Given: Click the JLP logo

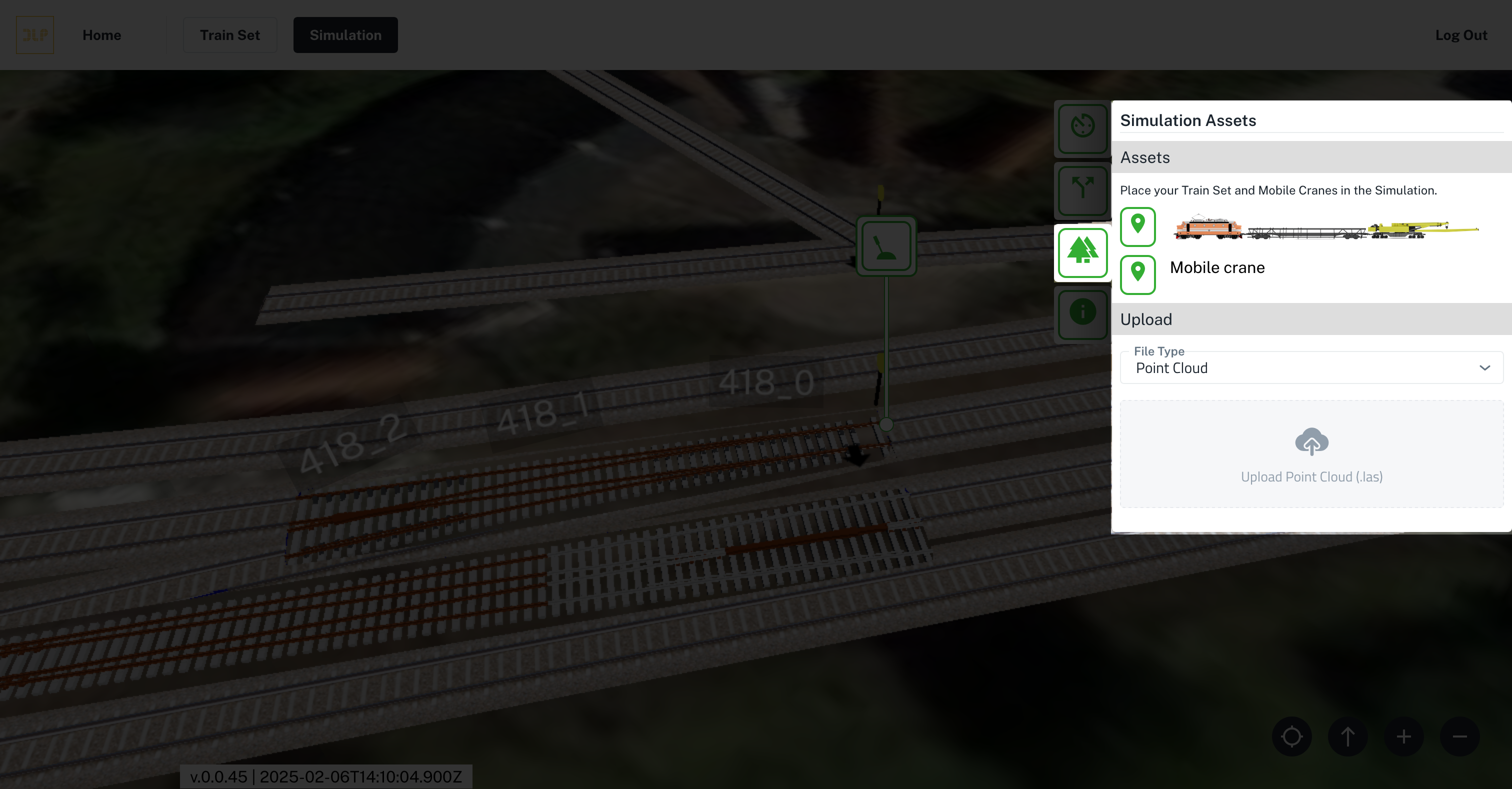Looking at the screenshot, I should pyautogui.click(x=34, y=35).
